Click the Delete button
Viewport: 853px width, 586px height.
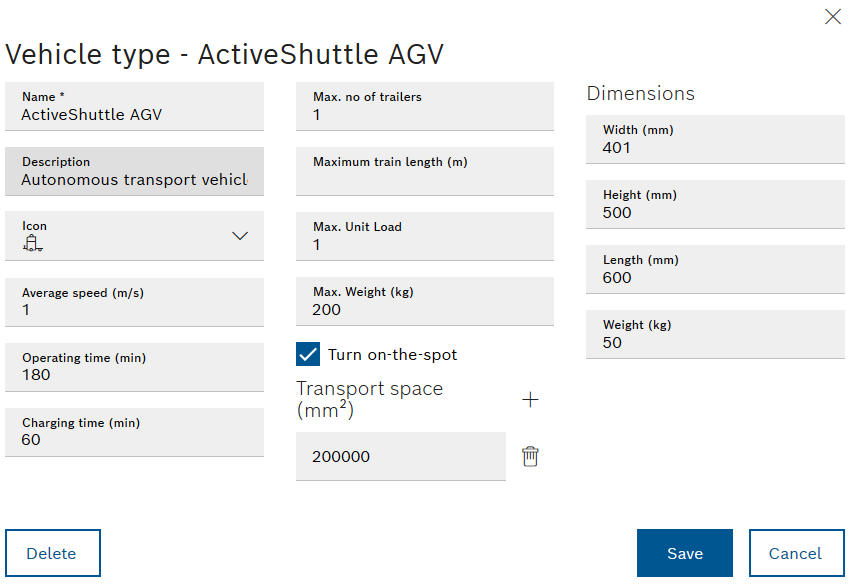click(x=52, y=553)
